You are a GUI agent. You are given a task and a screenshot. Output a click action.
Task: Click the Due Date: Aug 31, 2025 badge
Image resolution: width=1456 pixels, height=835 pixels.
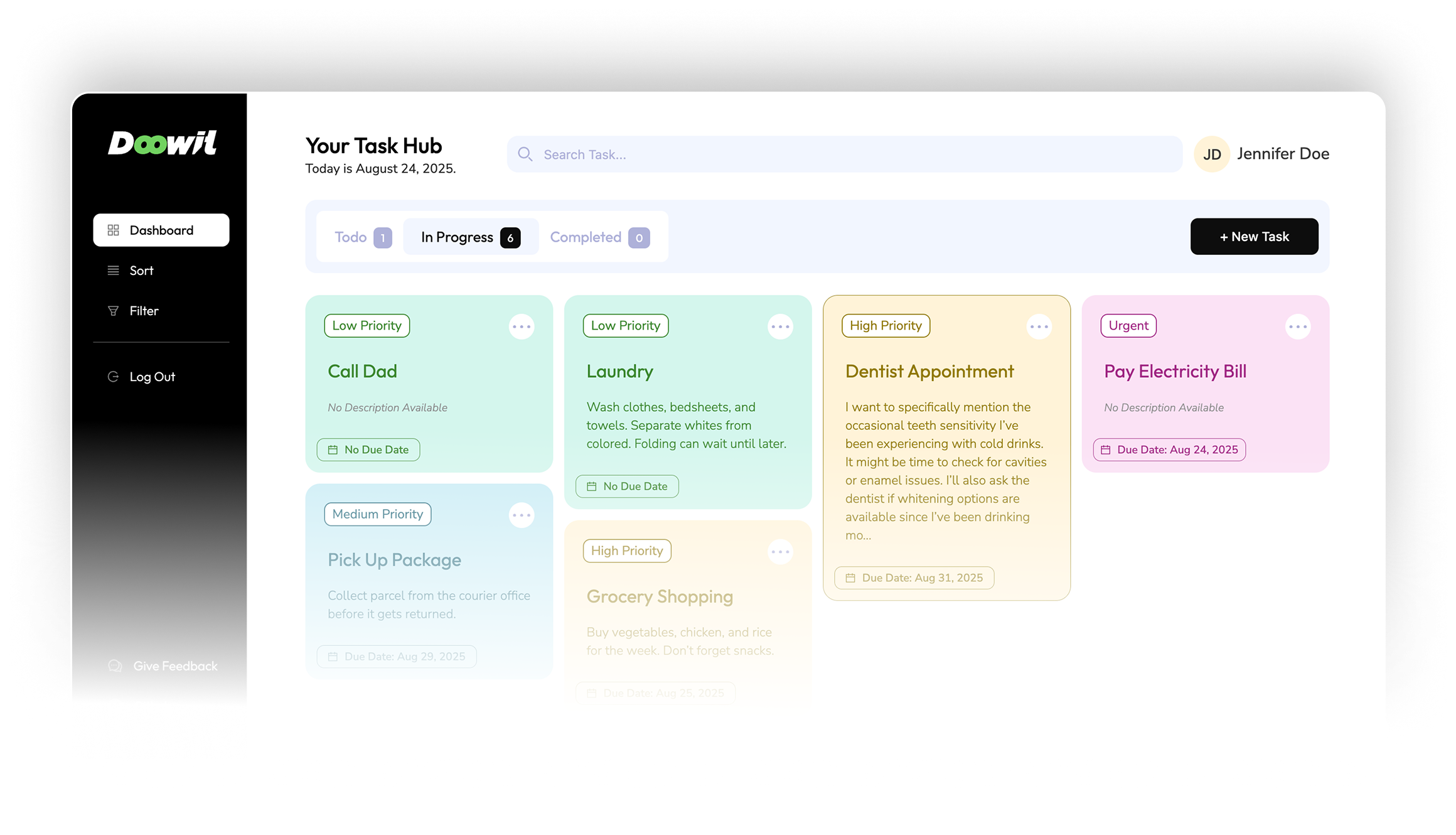(914, 578)
